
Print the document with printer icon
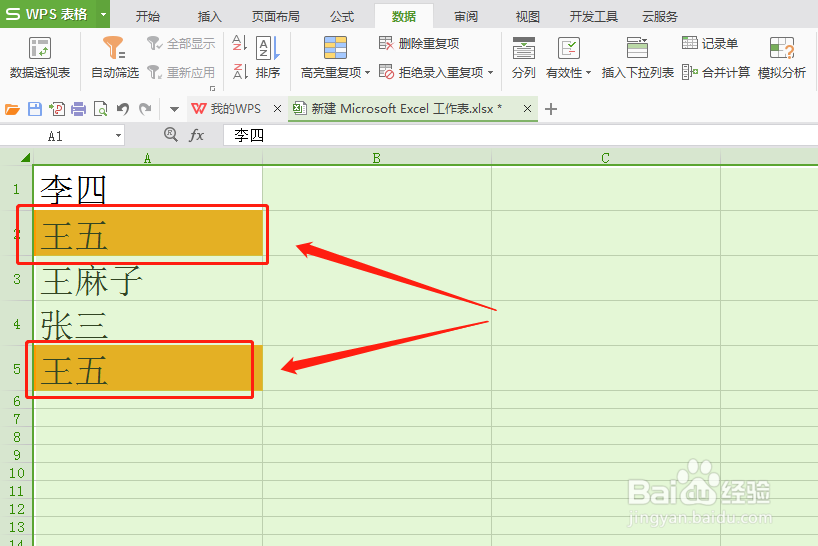[79, 109]
